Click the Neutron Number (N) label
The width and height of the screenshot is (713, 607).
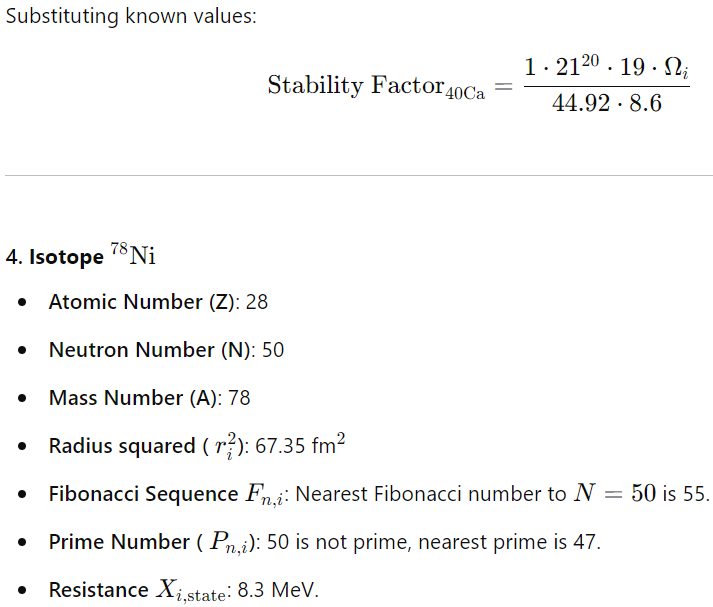(150, 350)
